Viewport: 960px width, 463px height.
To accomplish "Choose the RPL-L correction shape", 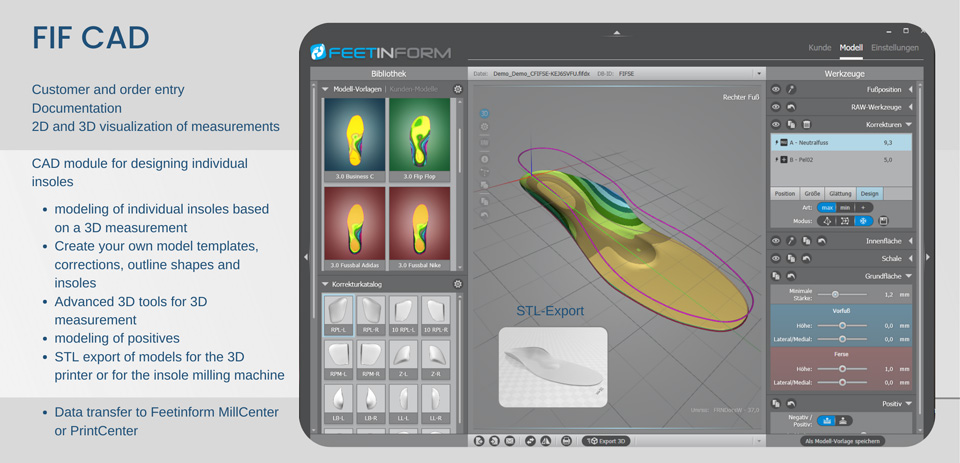I will pyautogui.click(x=339, y=315).
